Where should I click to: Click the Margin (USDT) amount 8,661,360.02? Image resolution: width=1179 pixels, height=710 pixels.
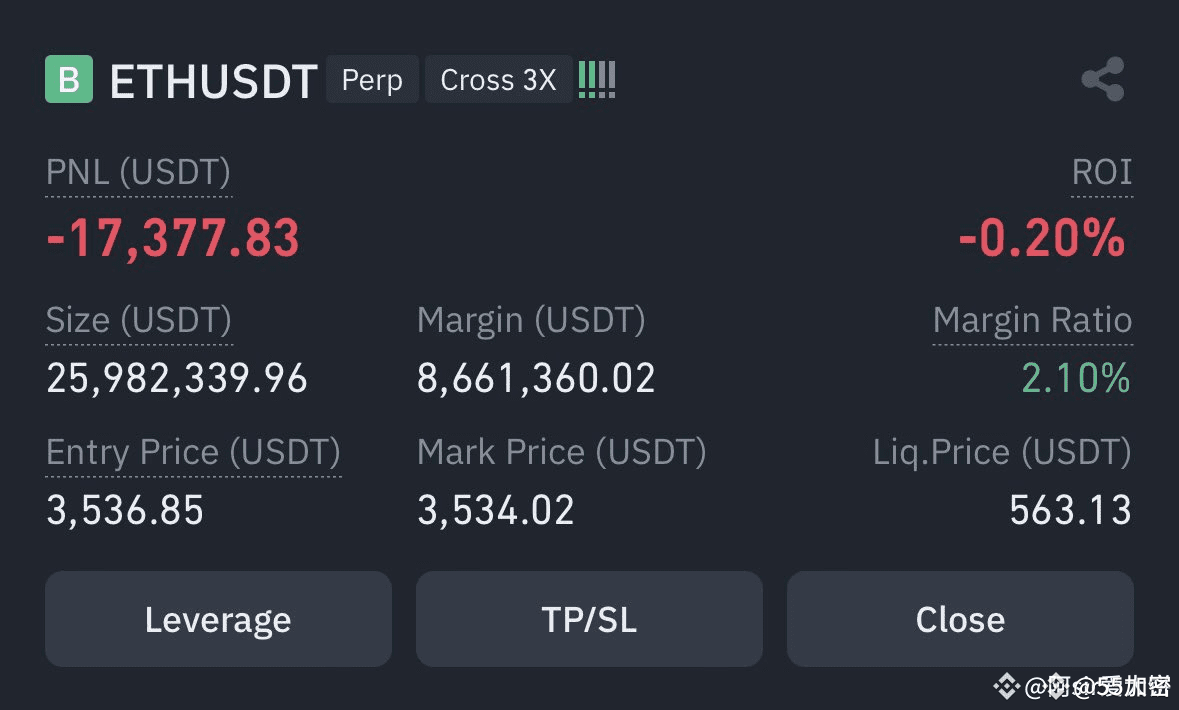pyautogui.click(x=536, y=378)
